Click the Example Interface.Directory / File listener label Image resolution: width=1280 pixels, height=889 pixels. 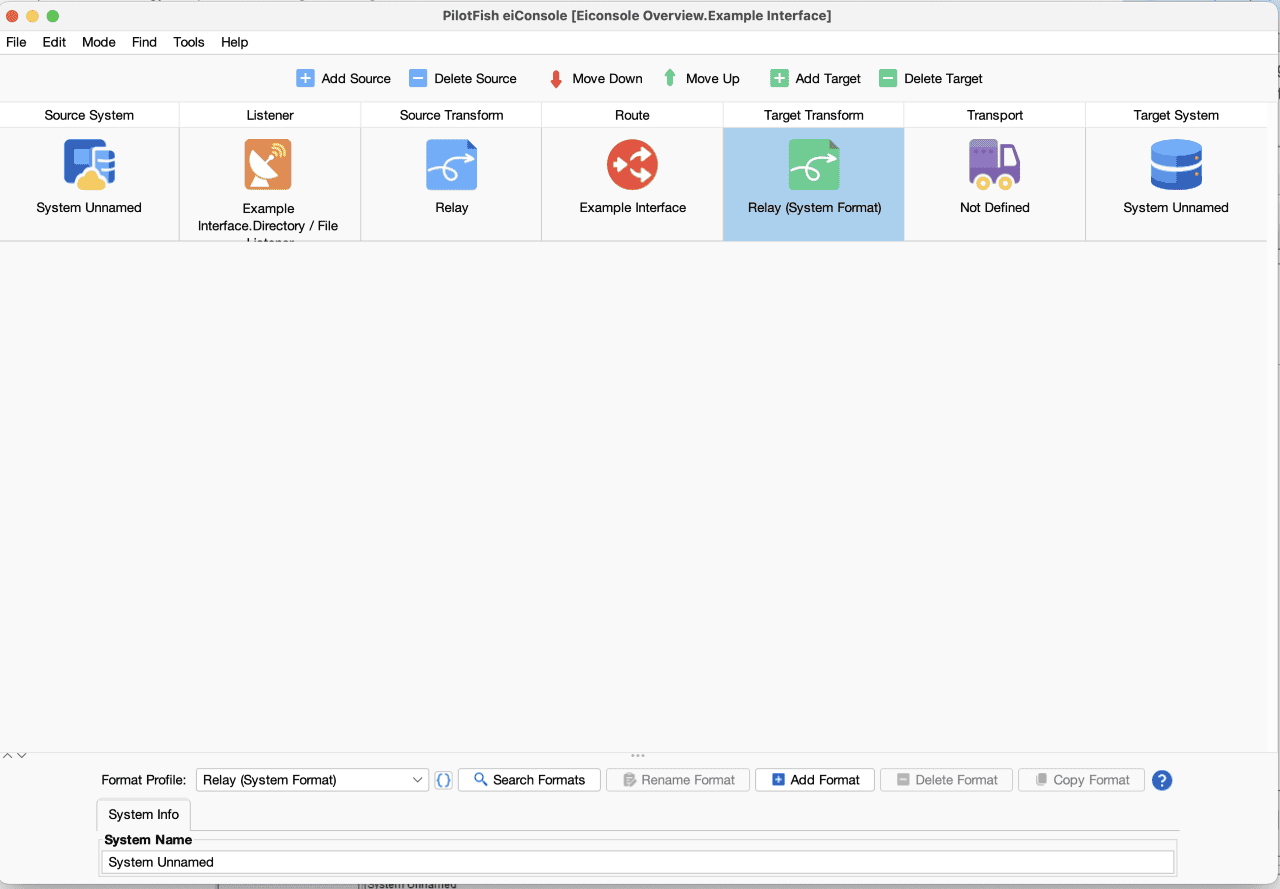point(268,224)
